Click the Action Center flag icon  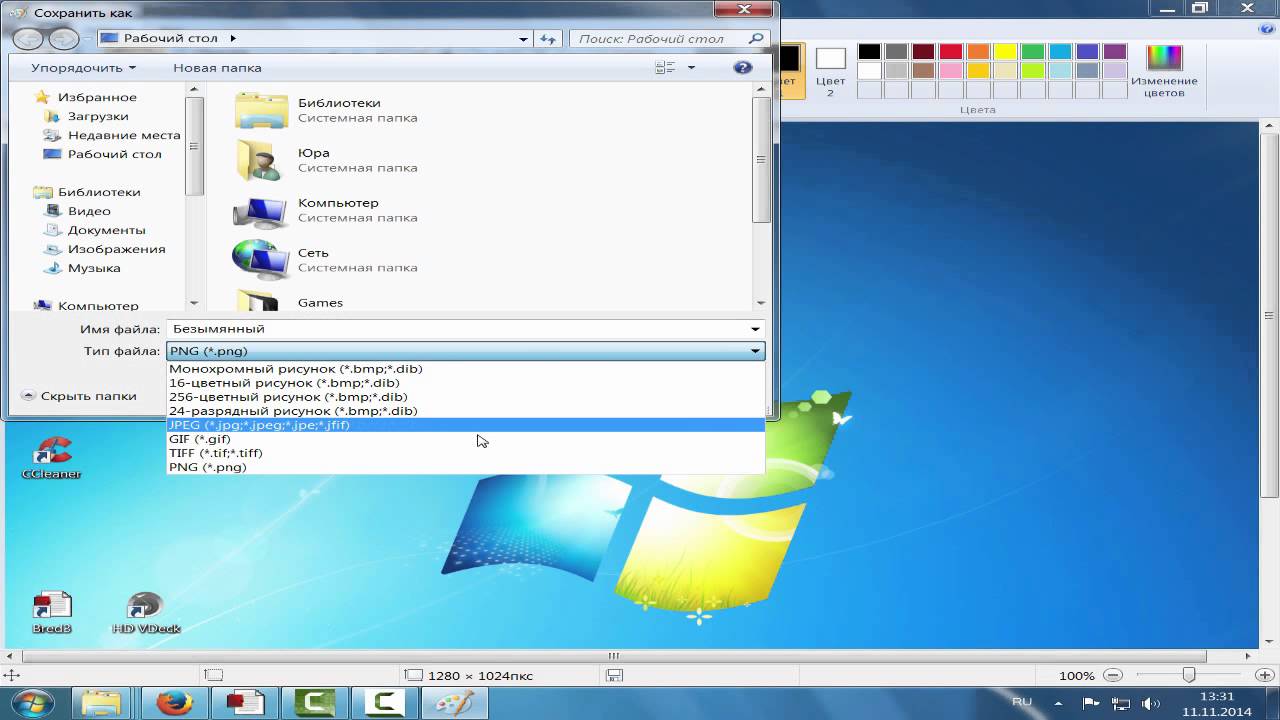pyautogui.click(x=1091, y=703)
